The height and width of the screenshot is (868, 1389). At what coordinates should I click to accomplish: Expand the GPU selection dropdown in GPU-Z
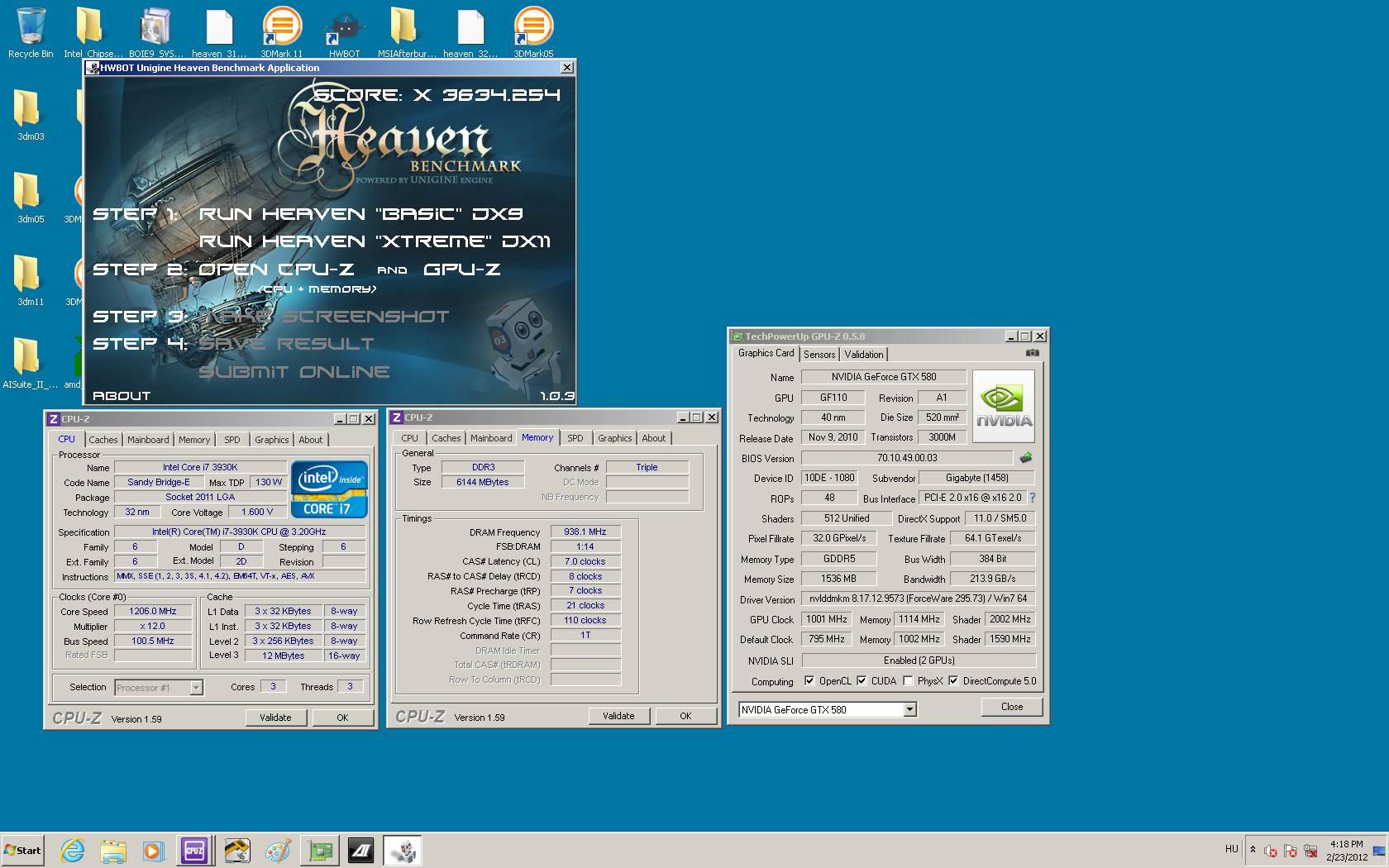909,709
